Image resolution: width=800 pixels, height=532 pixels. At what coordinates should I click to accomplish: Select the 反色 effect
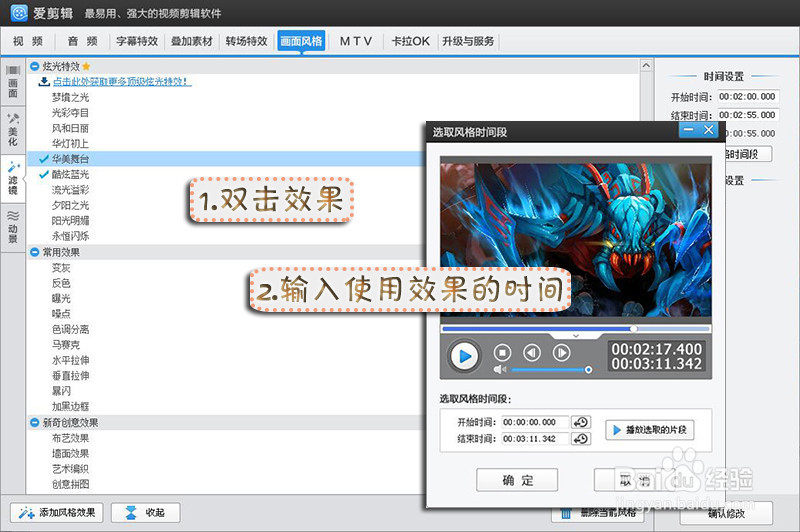[x=61, y=283]
